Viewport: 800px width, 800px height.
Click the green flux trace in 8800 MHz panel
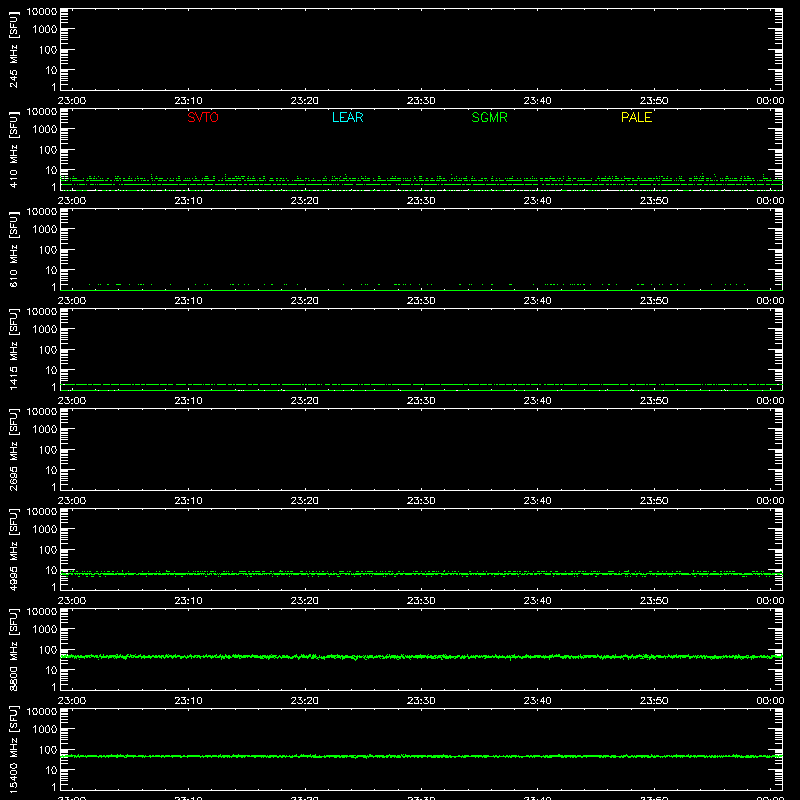[421, 657]
